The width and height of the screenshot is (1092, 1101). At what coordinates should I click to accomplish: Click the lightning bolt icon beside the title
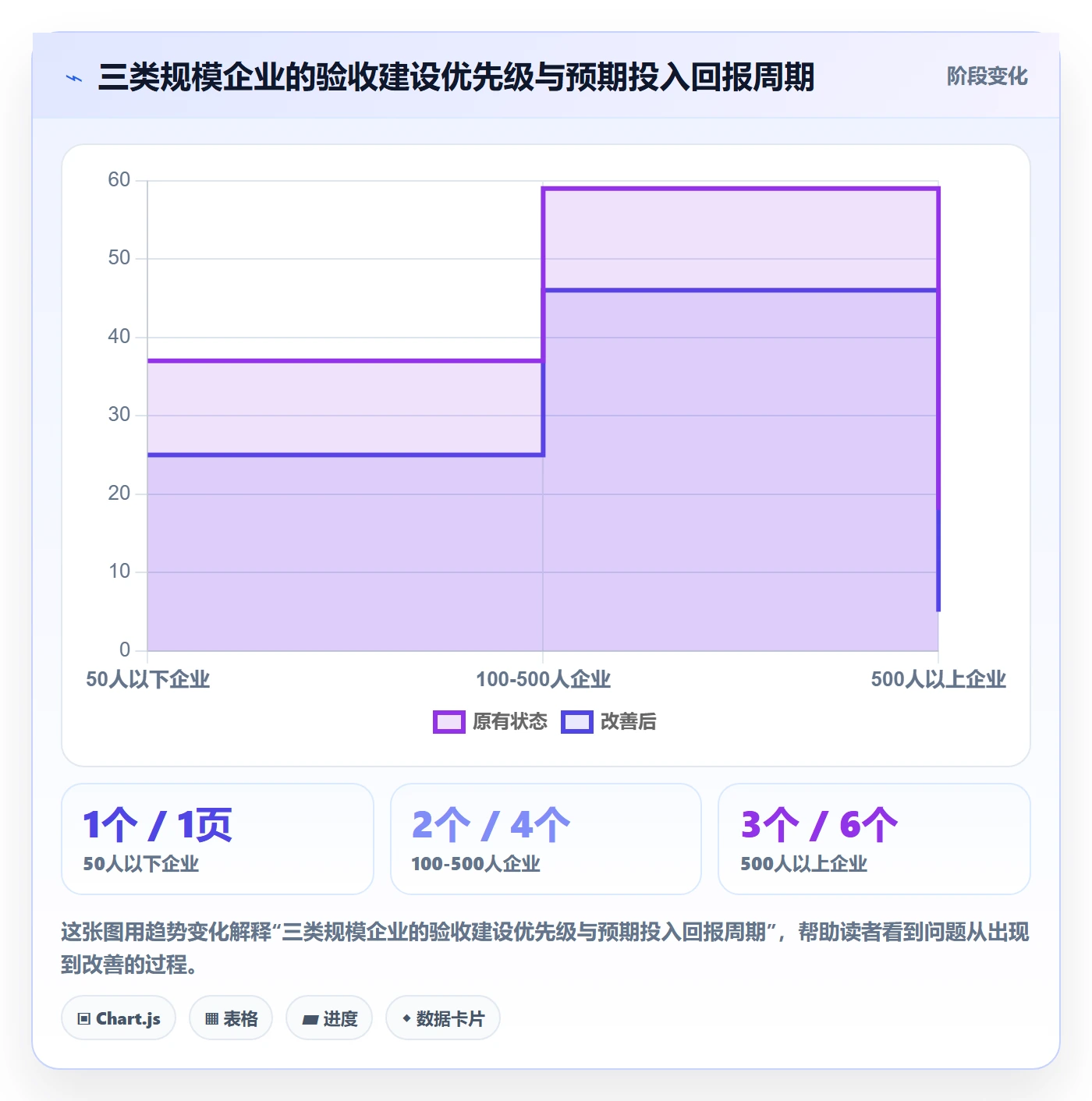coord(74,78)
